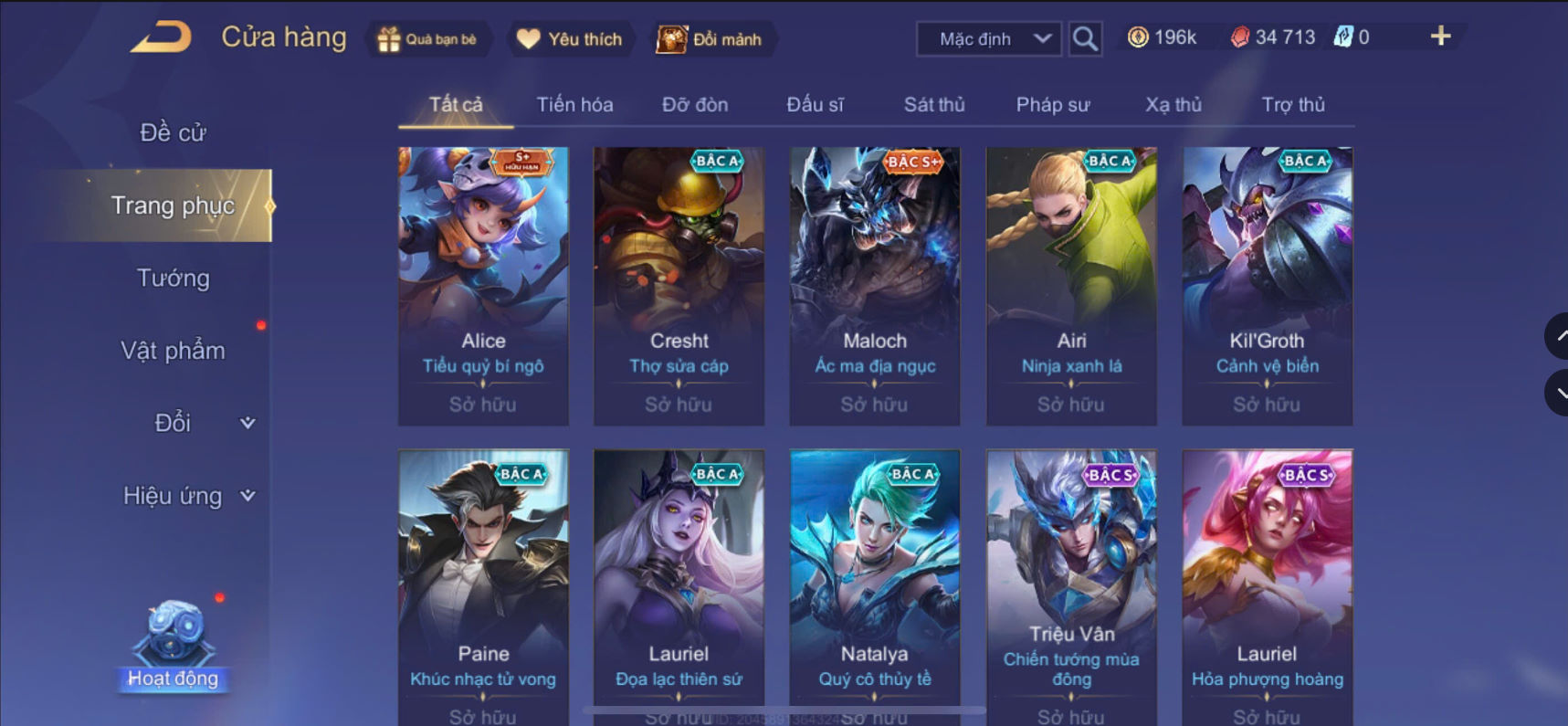1568x726 pixels.
Task: Click the up arrow on right edge
Action: coord(1557,336)
